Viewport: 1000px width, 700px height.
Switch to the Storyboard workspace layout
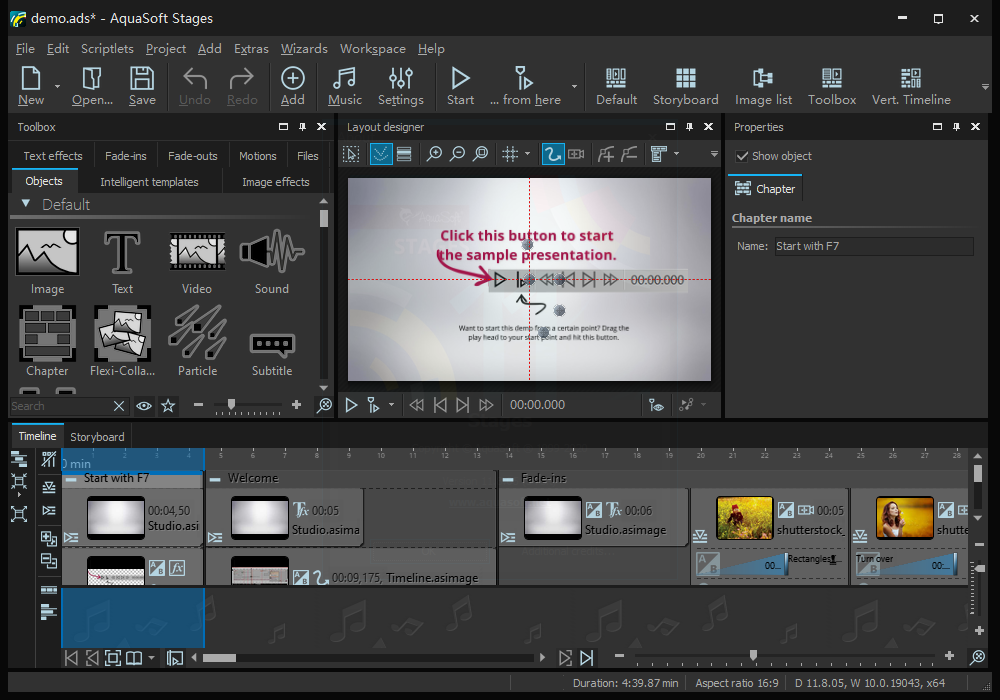[686, 86]
